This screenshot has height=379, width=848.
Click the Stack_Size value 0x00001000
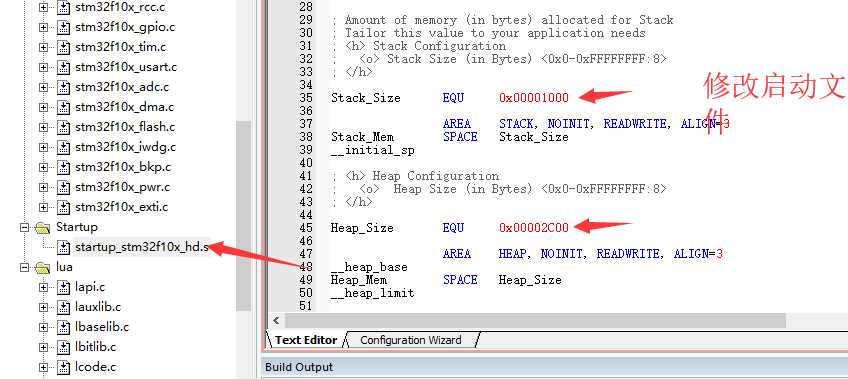click(x=534, y=98)
